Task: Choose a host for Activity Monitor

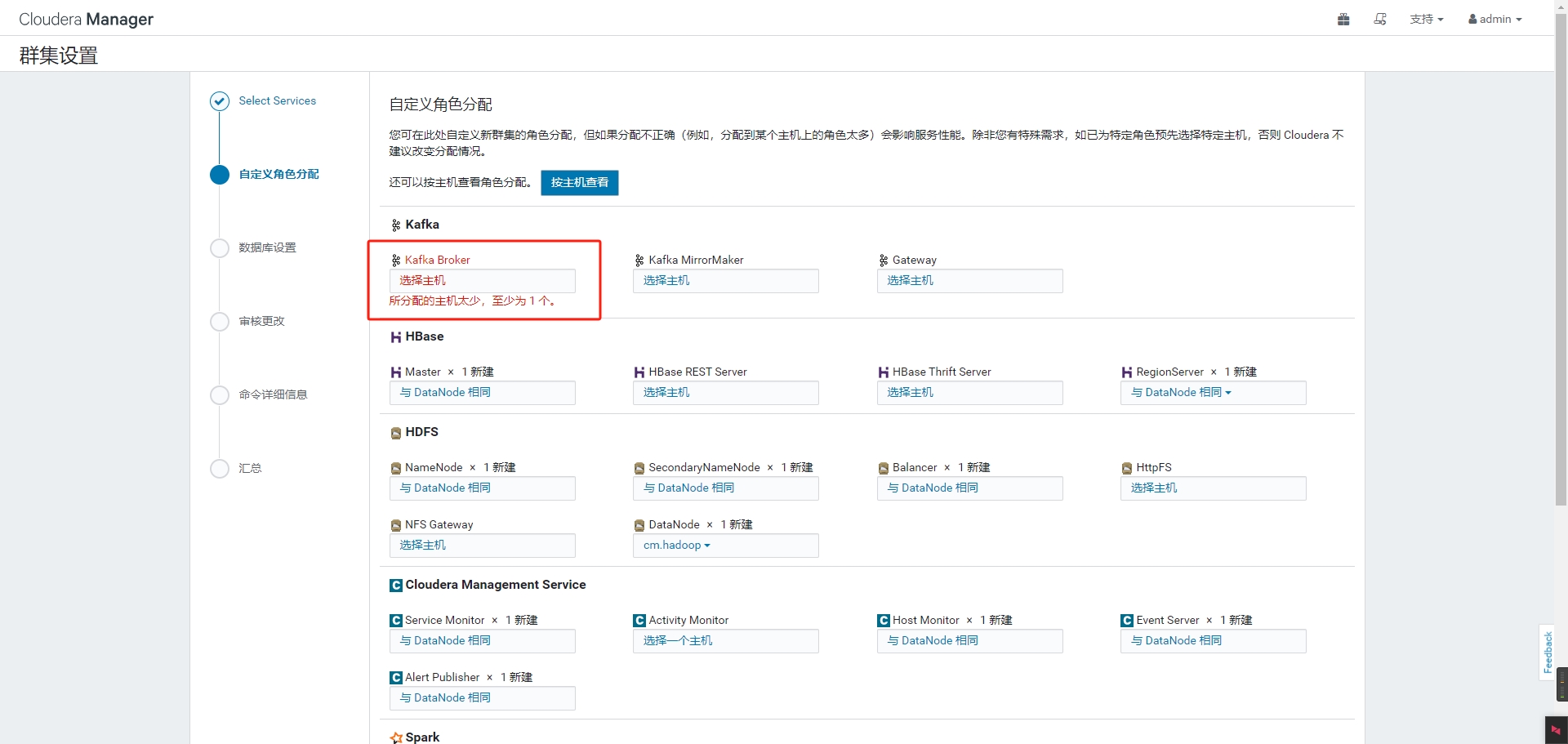Action: tap(726, 641)
